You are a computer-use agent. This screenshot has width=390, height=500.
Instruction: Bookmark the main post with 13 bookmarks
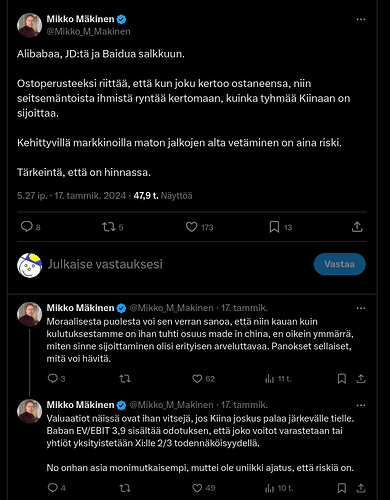281,227
